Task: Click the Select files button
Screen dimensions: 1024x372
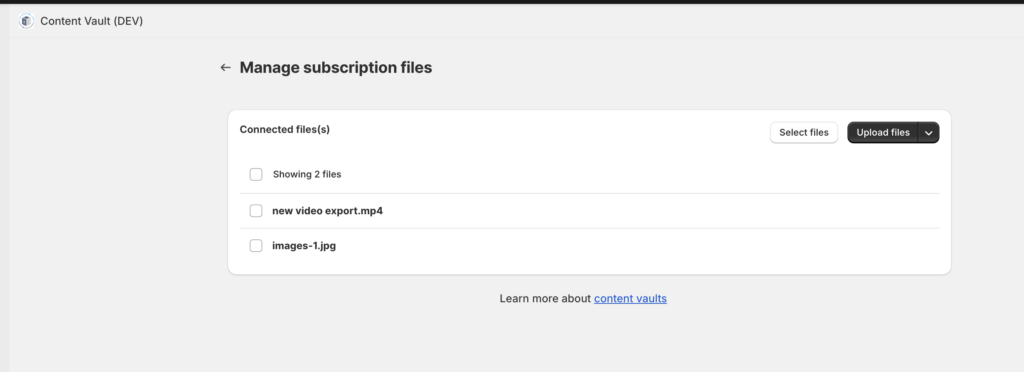Action: tap(804, 132)
